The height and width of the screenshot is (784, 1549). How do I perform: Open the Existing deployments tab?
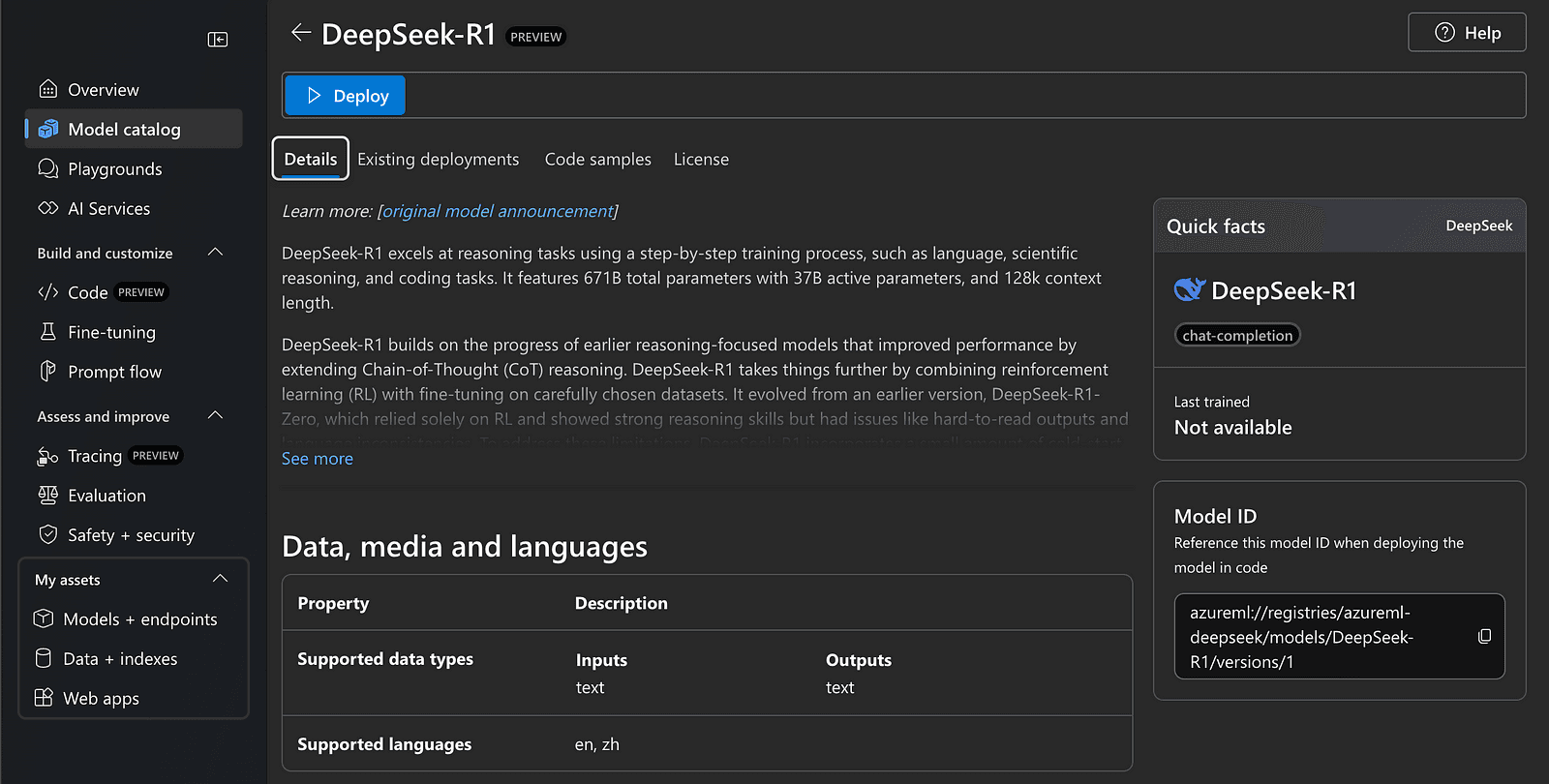(439, 160)
